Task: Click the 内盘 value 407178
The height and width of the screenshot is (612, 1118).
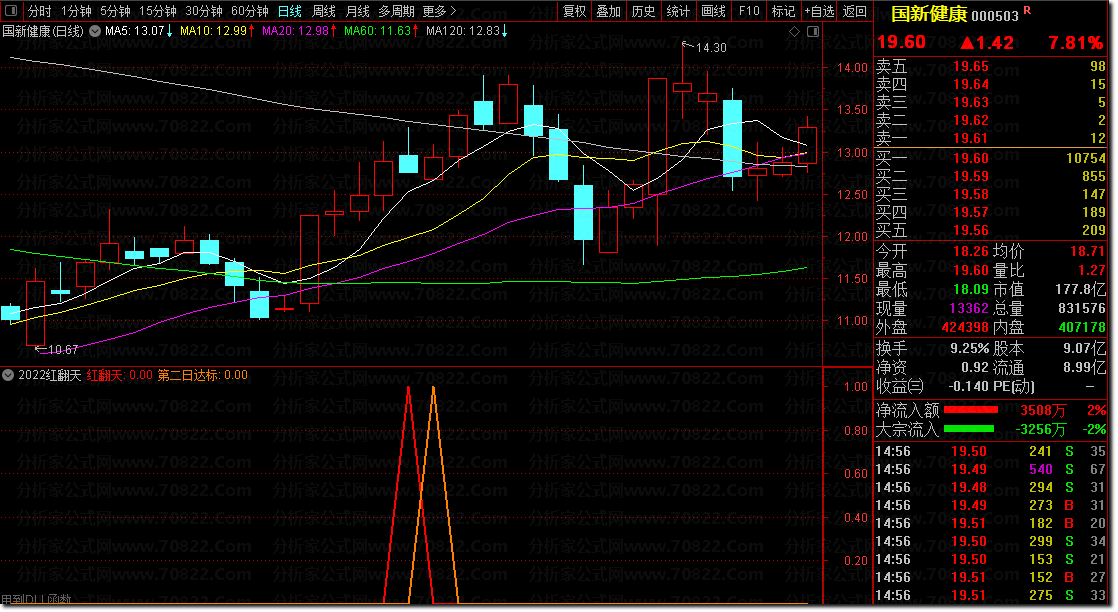Action: (1082, 327)
